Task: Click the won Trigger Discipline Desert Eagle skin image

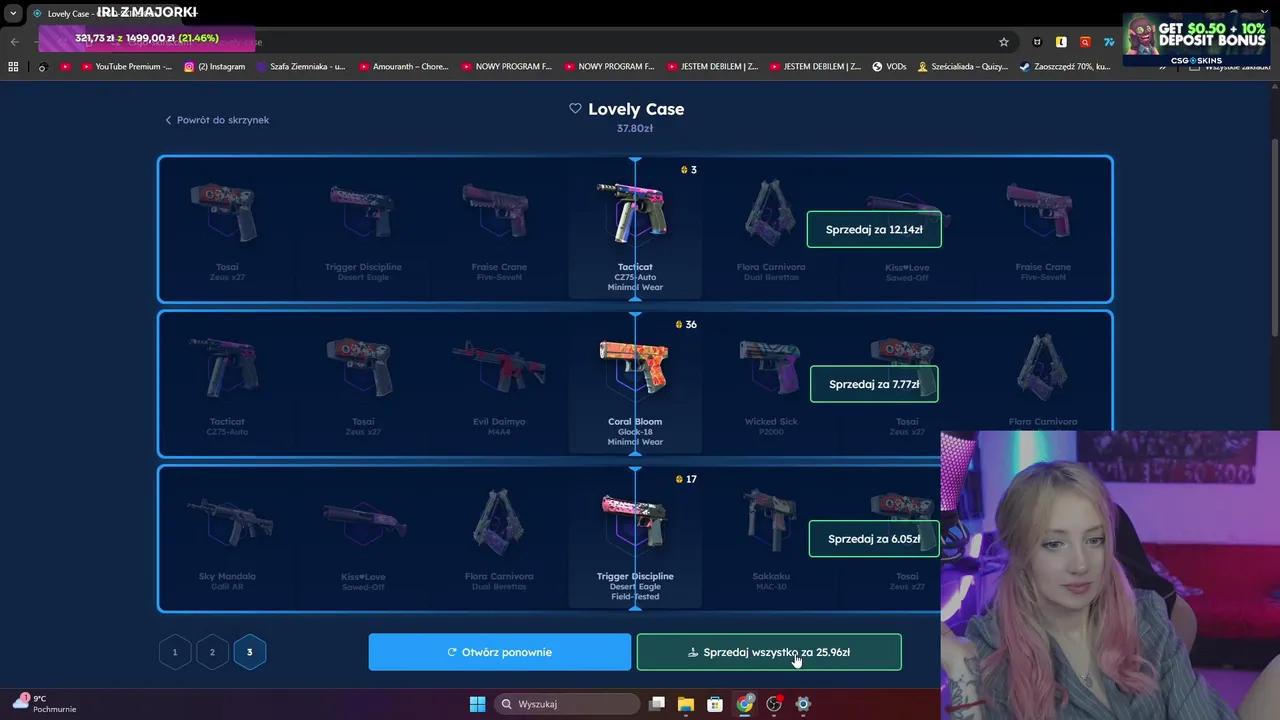Action: 634,520
